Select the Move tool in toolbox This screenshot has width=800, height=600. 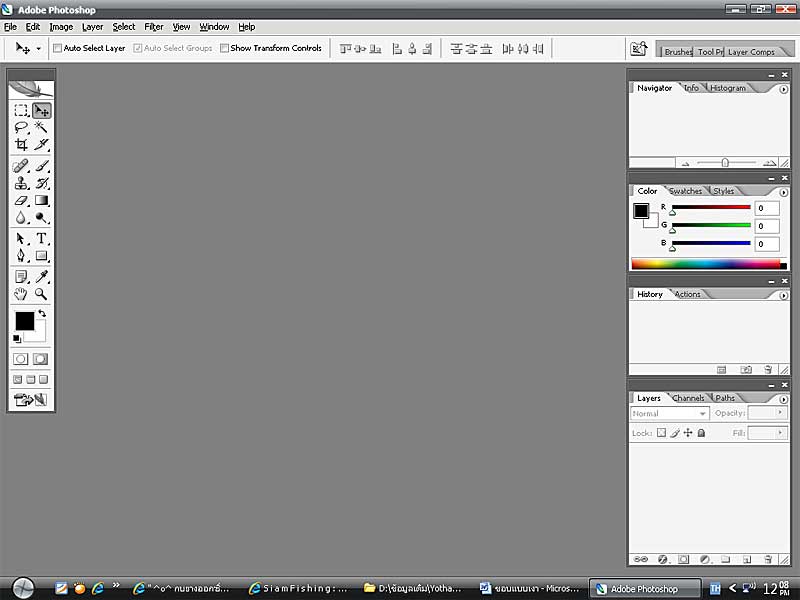[41, 110]
